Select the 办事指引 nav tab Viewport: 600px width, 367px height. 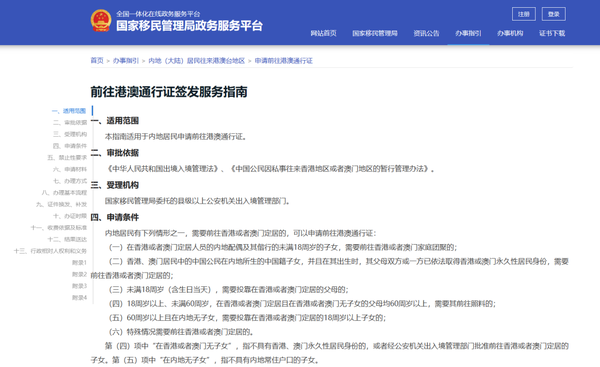[x=468, y=33]
